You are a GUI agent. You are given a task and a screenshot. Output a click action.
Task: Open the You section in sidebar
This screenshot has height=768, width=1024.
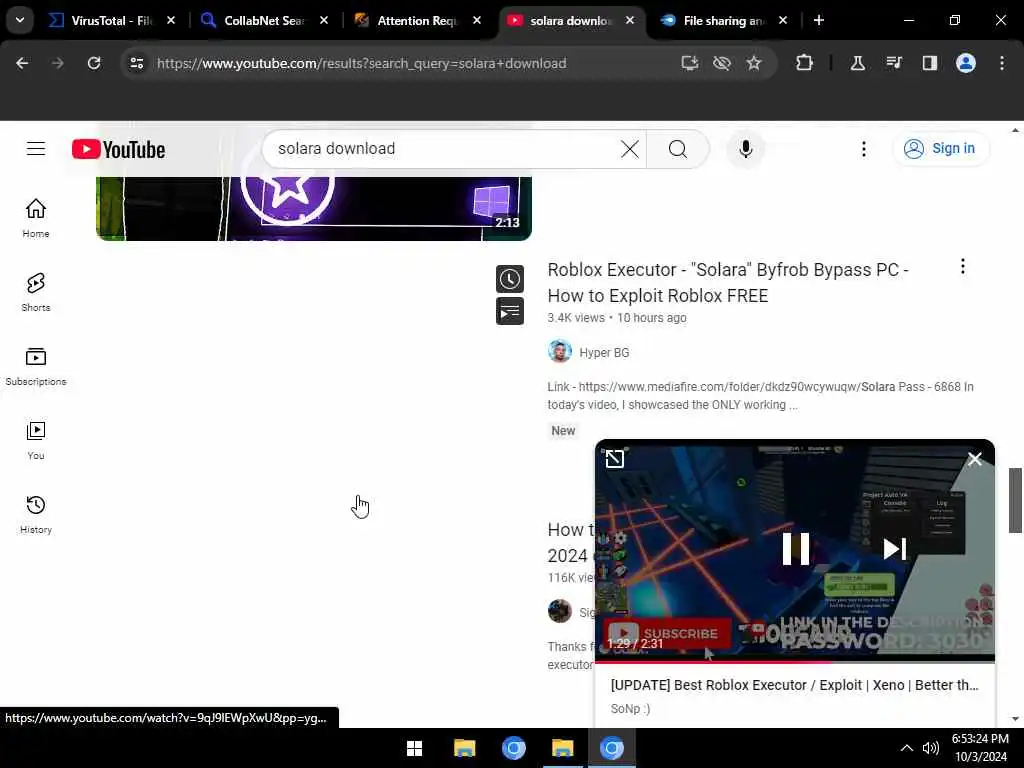(36, 440)
